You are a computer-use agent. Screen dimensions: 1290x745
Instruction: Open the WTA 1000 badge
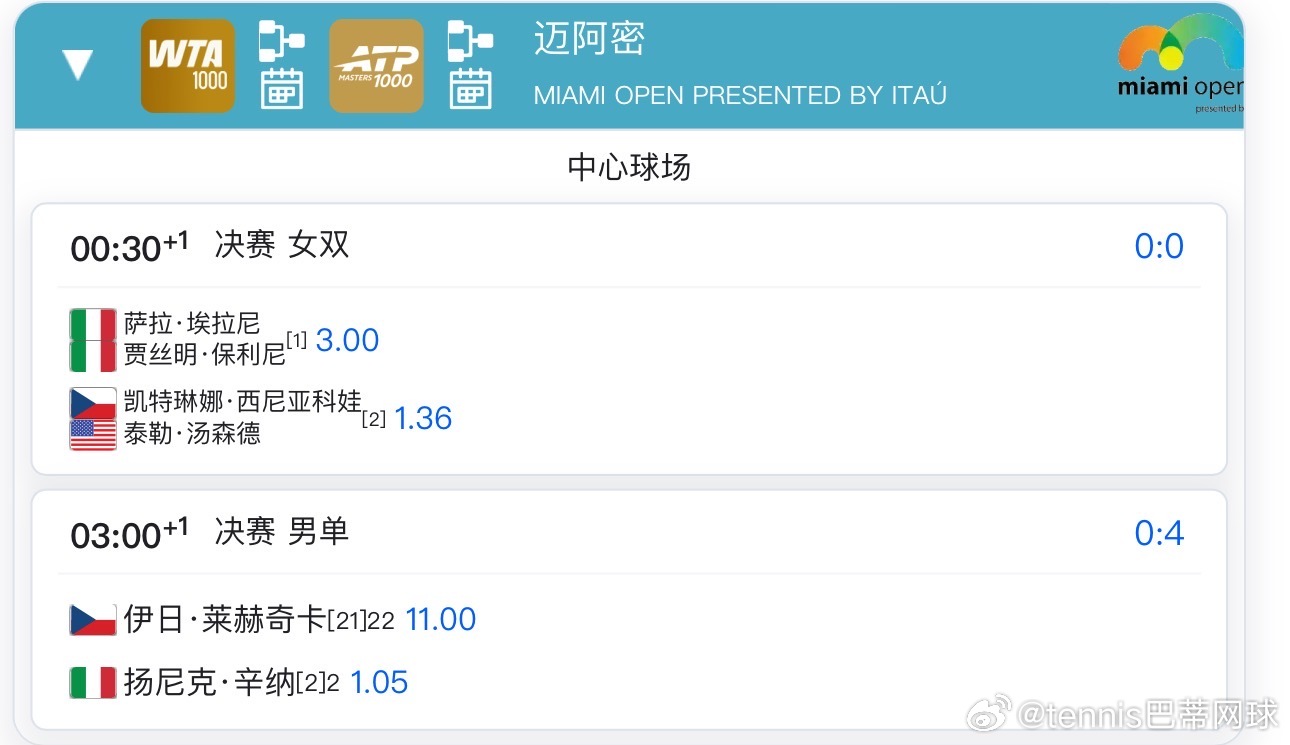click(188, 66)
